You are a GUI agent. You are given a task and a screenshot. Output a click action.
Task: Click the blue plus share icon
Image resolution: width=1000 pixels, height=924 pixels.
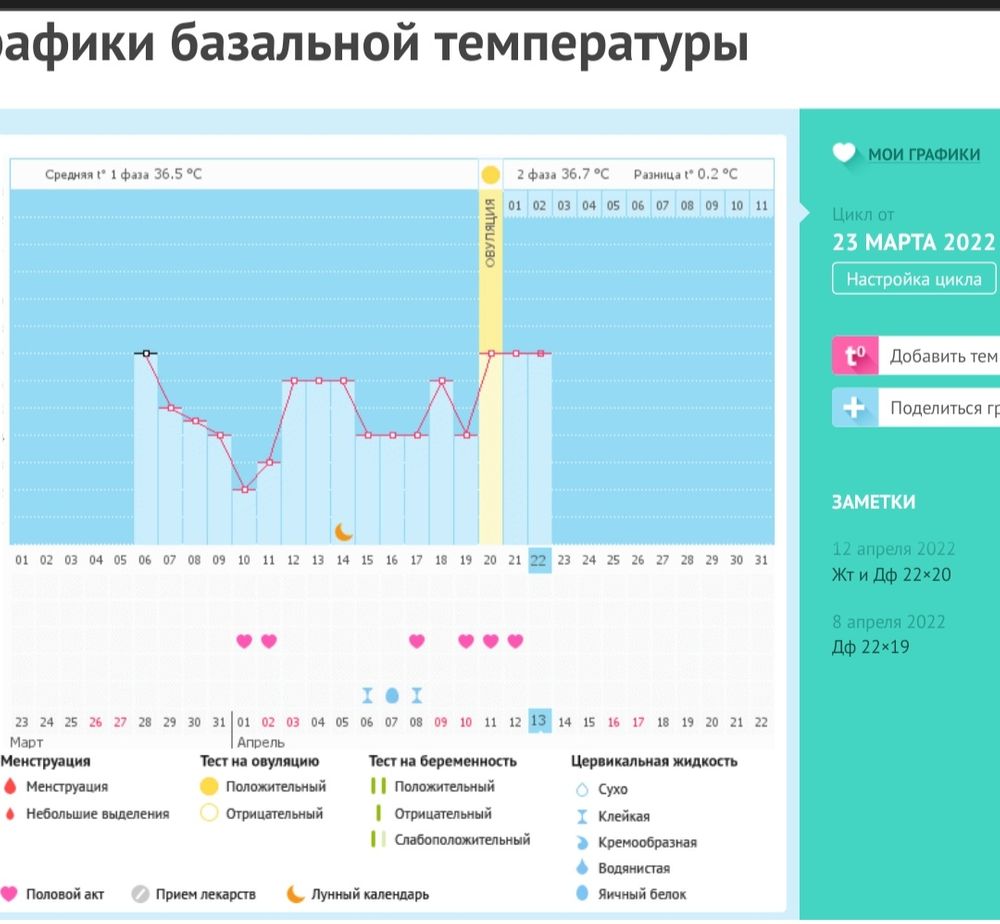[855, 408]
